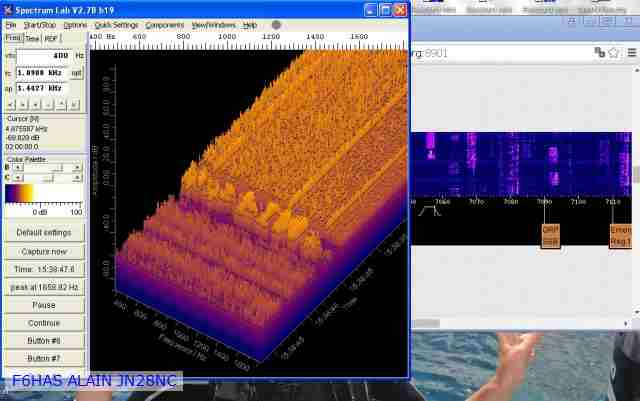Click the Continue button
Image resolution: width=640 pixels, height=401 pixels.
tap(44, 323)
